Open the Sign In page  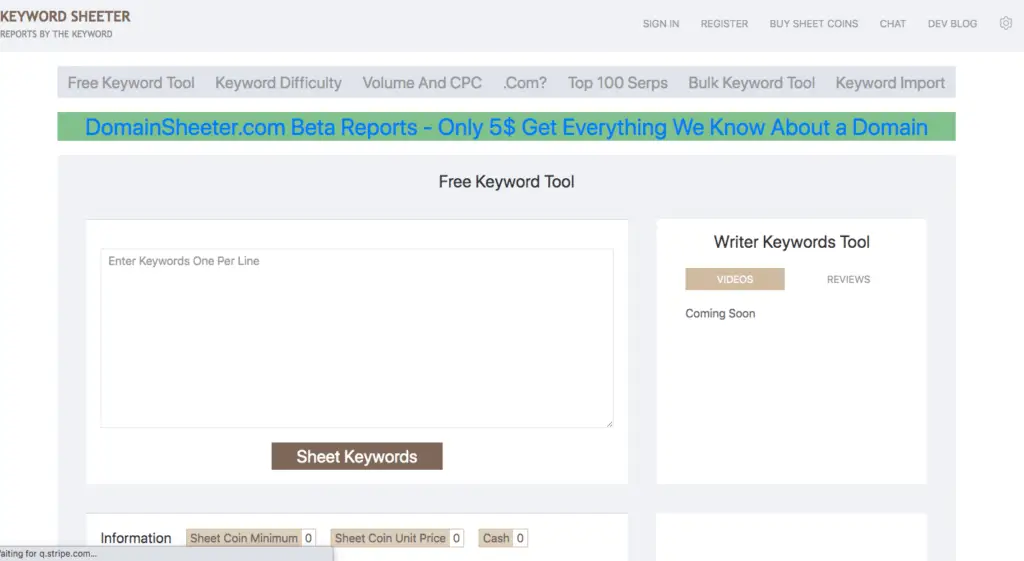661,24
